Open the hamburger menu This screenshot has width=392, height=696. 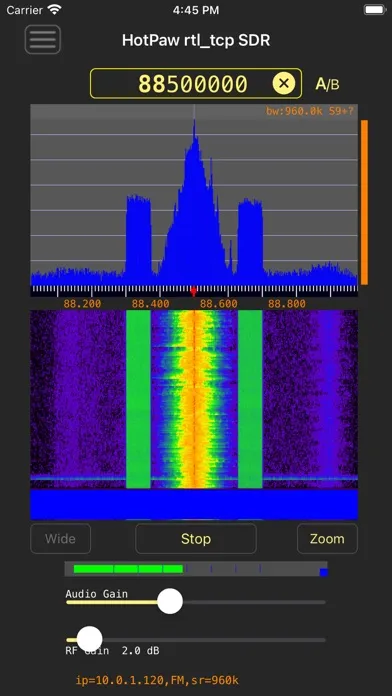[43, 40]
